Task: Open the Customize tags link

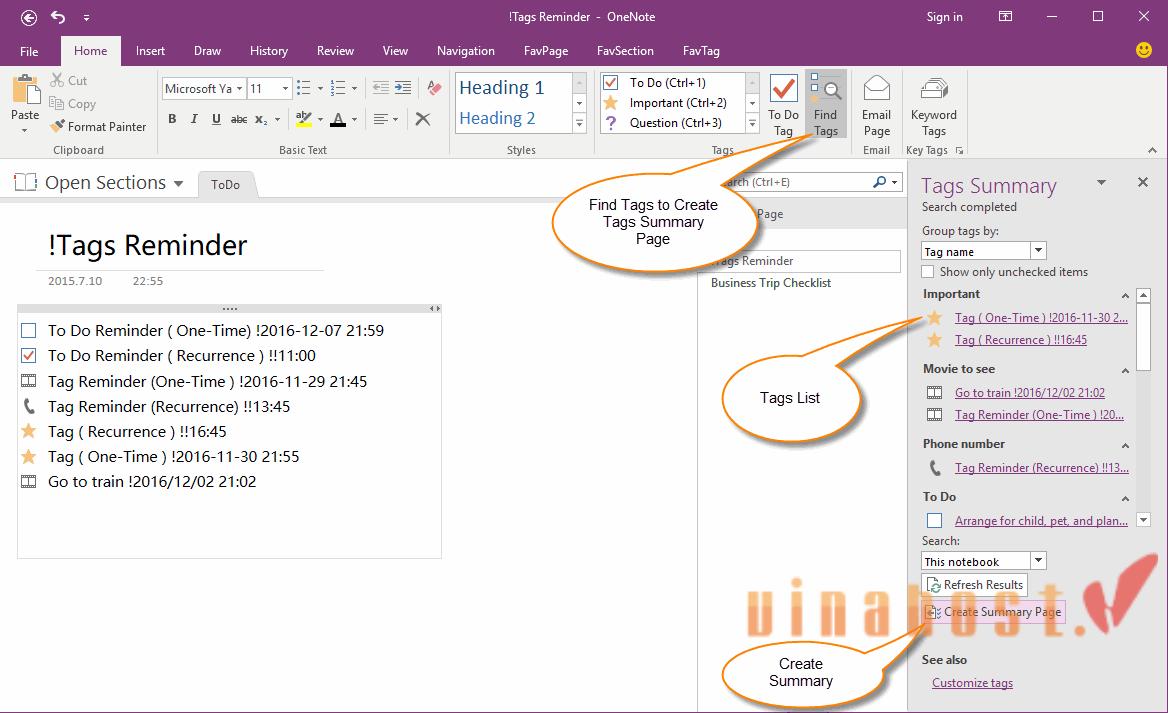Action: [972, 682]
